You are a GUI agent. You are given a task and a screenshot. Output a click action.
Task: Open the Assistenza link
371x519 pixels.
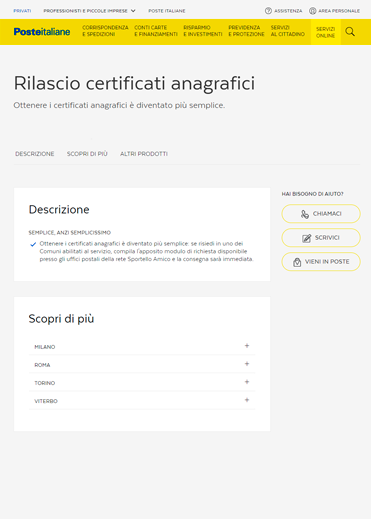(x=288, y=11)
